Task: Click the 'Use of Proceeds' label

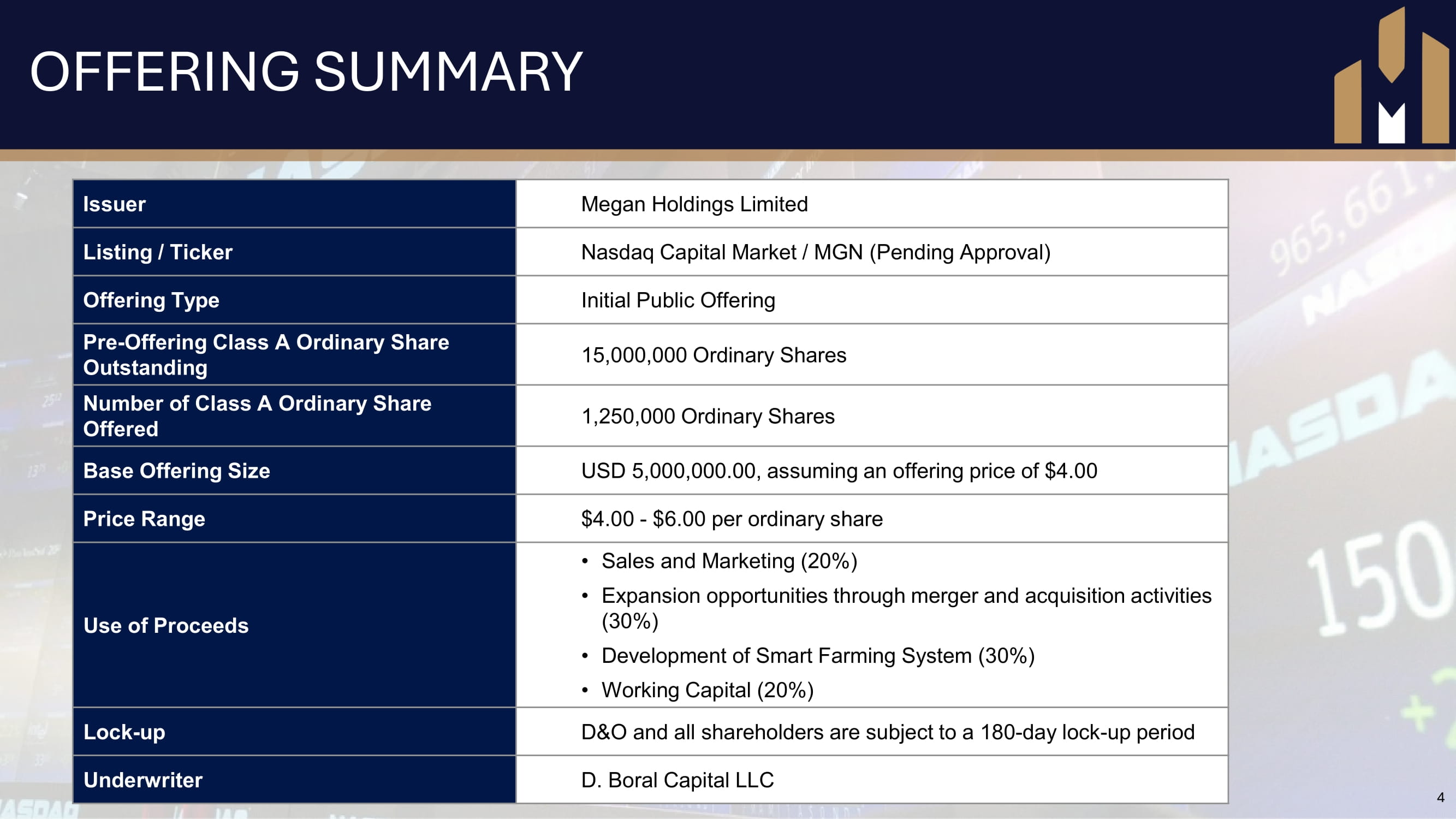Action: click(x=165, y=626)
